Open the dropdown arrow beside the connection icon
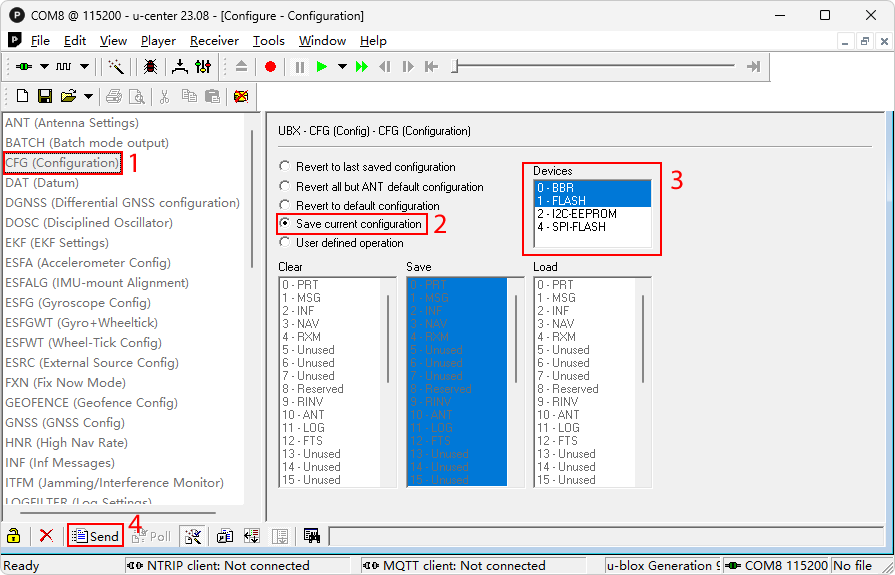The image size is (895, 575). click(x=44, y=67)
